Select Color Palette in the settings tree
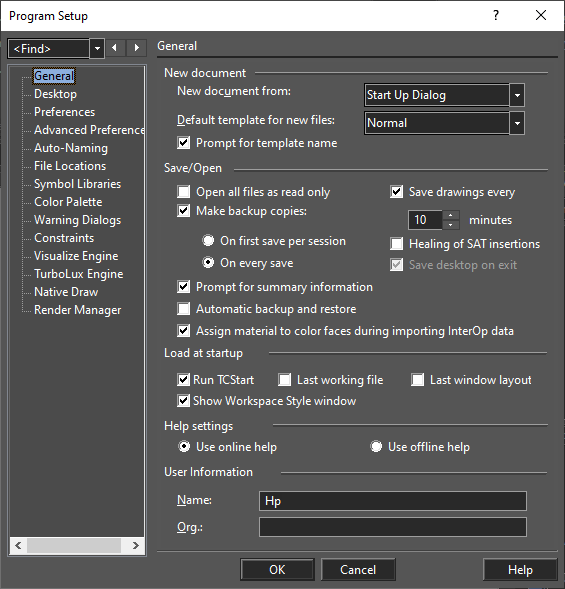 pyautogui.click(x=68, y=202)
